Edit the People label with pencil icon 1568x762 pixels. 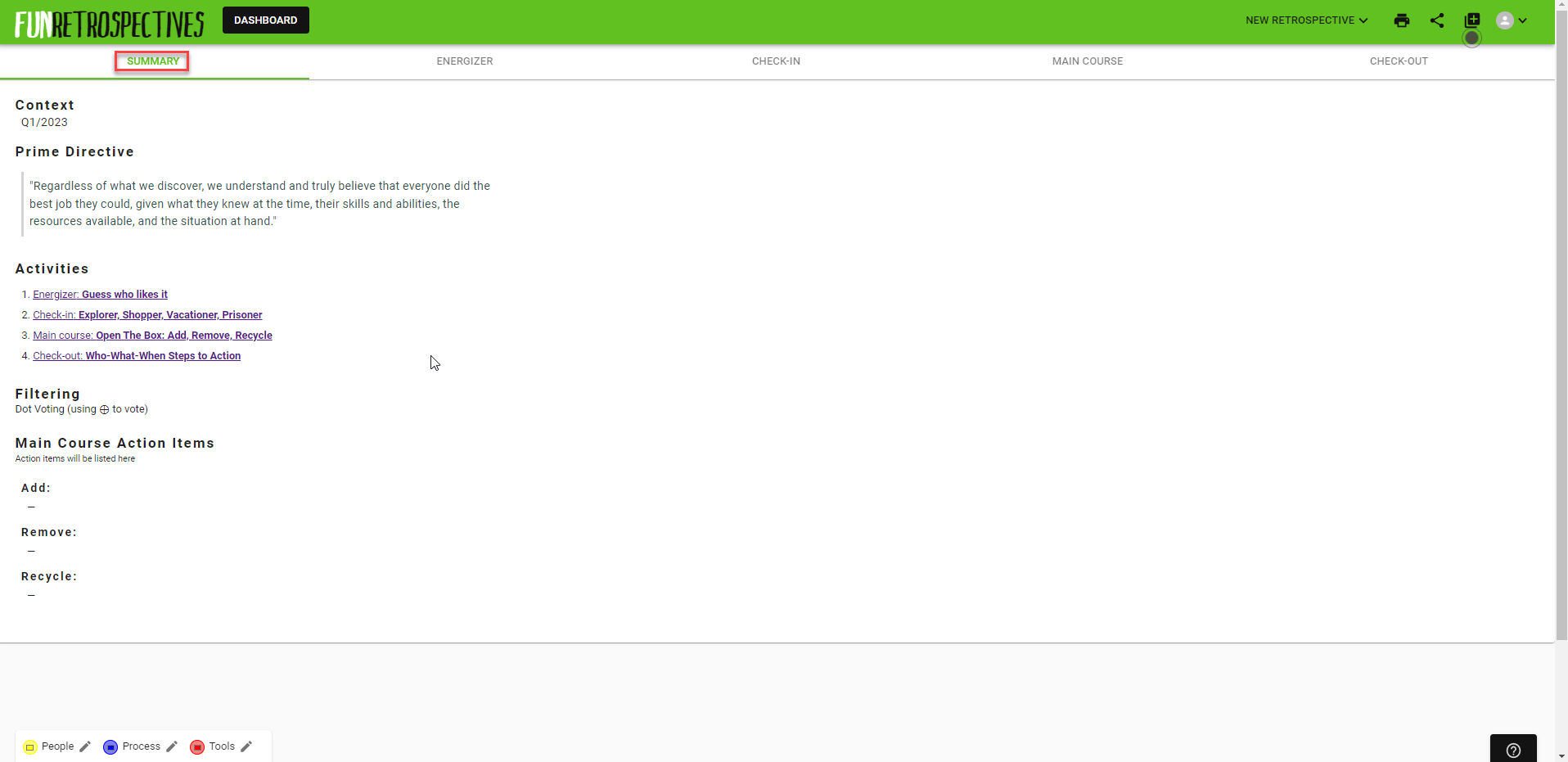pos(85,746)
